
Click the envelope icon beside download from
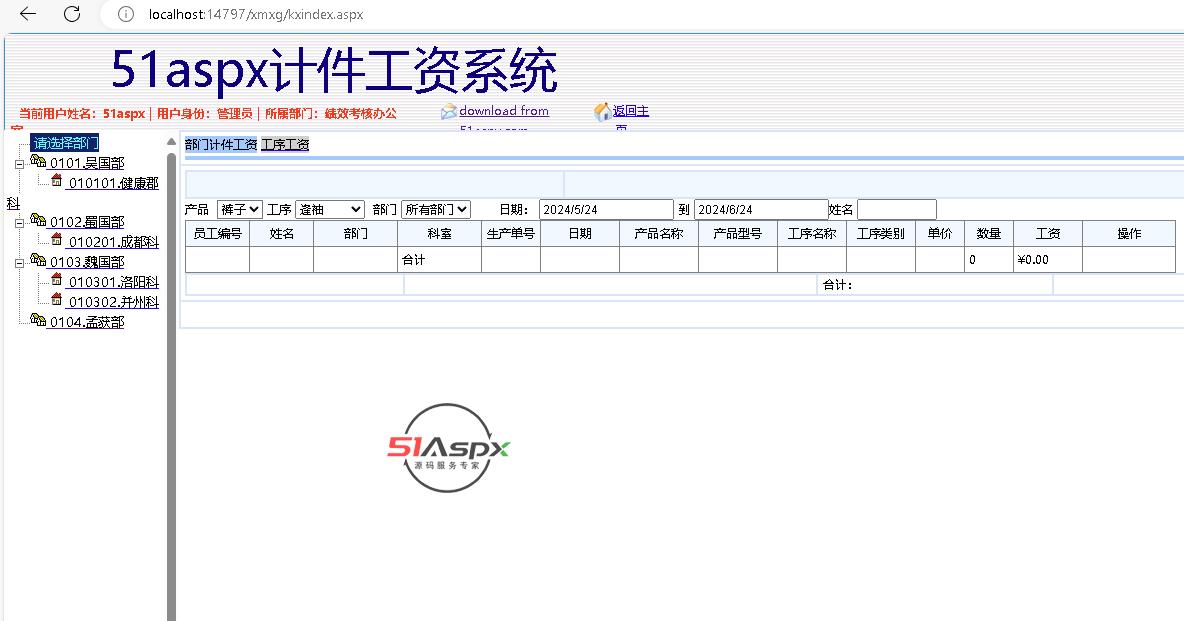[x=449, y=112]
